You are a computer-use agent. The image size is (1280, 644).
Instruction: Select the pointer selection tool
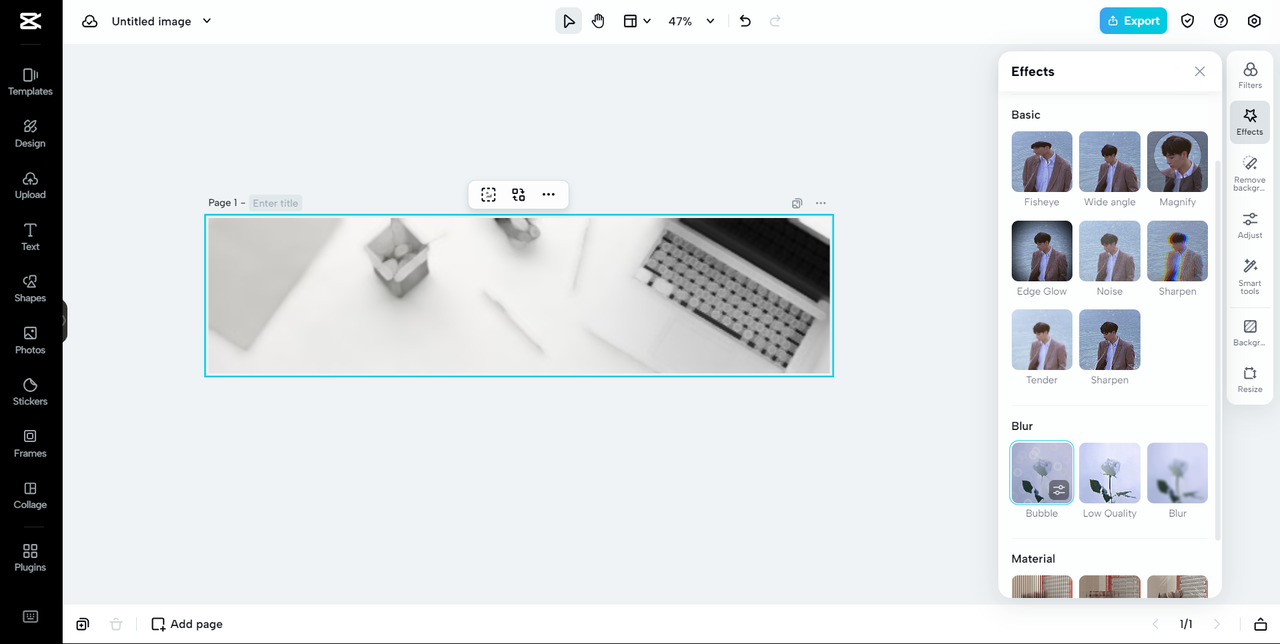tap(568, 21)
